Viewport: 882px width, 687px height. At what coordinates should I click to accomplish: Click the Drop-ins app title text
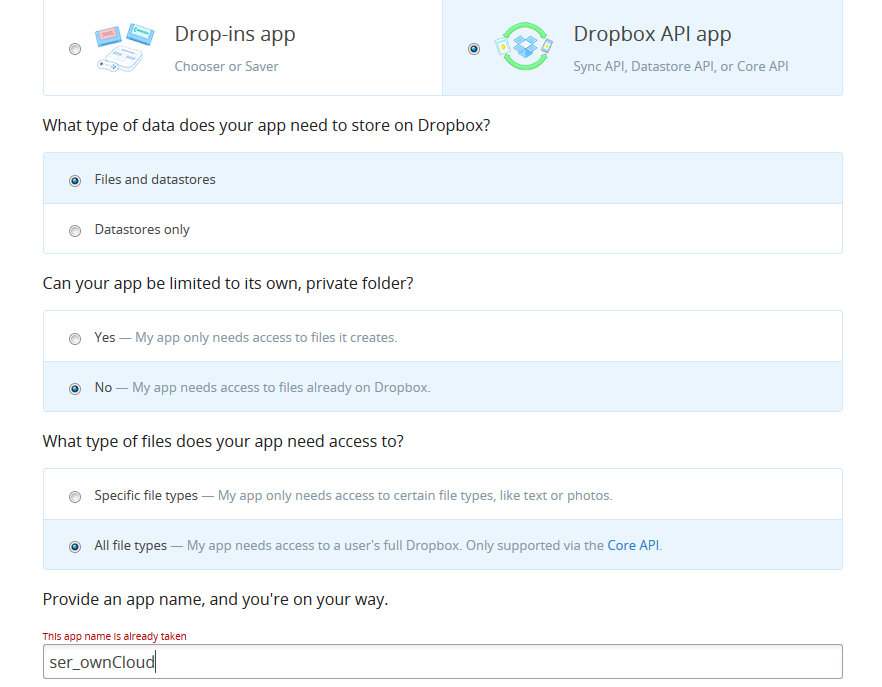click(235, 35)
